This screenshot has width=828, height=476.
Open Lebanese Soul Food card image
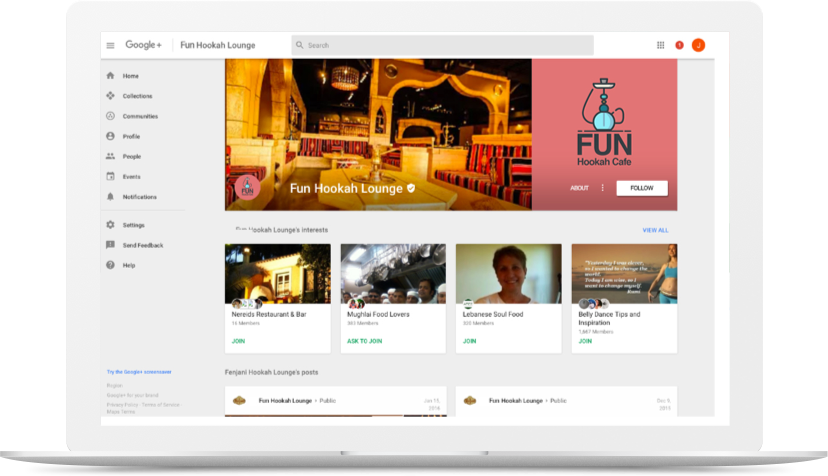point(509,273)
